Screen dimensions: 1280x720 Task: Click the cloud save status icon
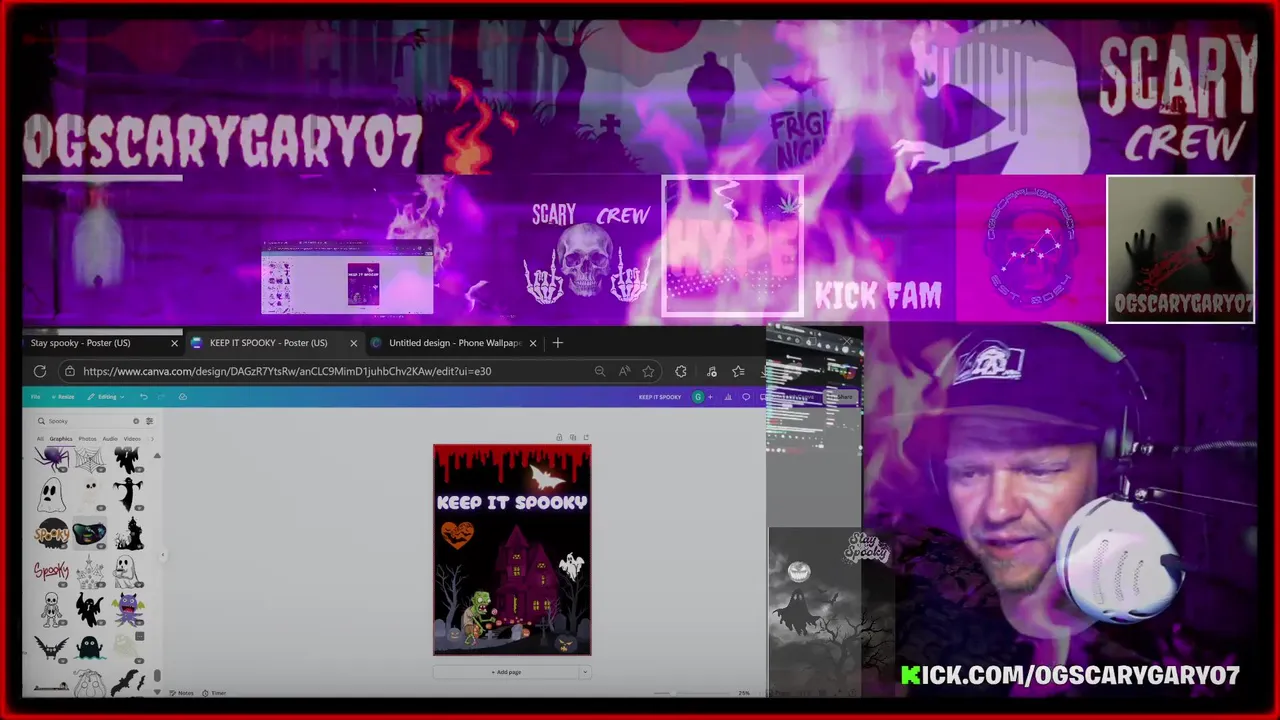coord(182,397)
